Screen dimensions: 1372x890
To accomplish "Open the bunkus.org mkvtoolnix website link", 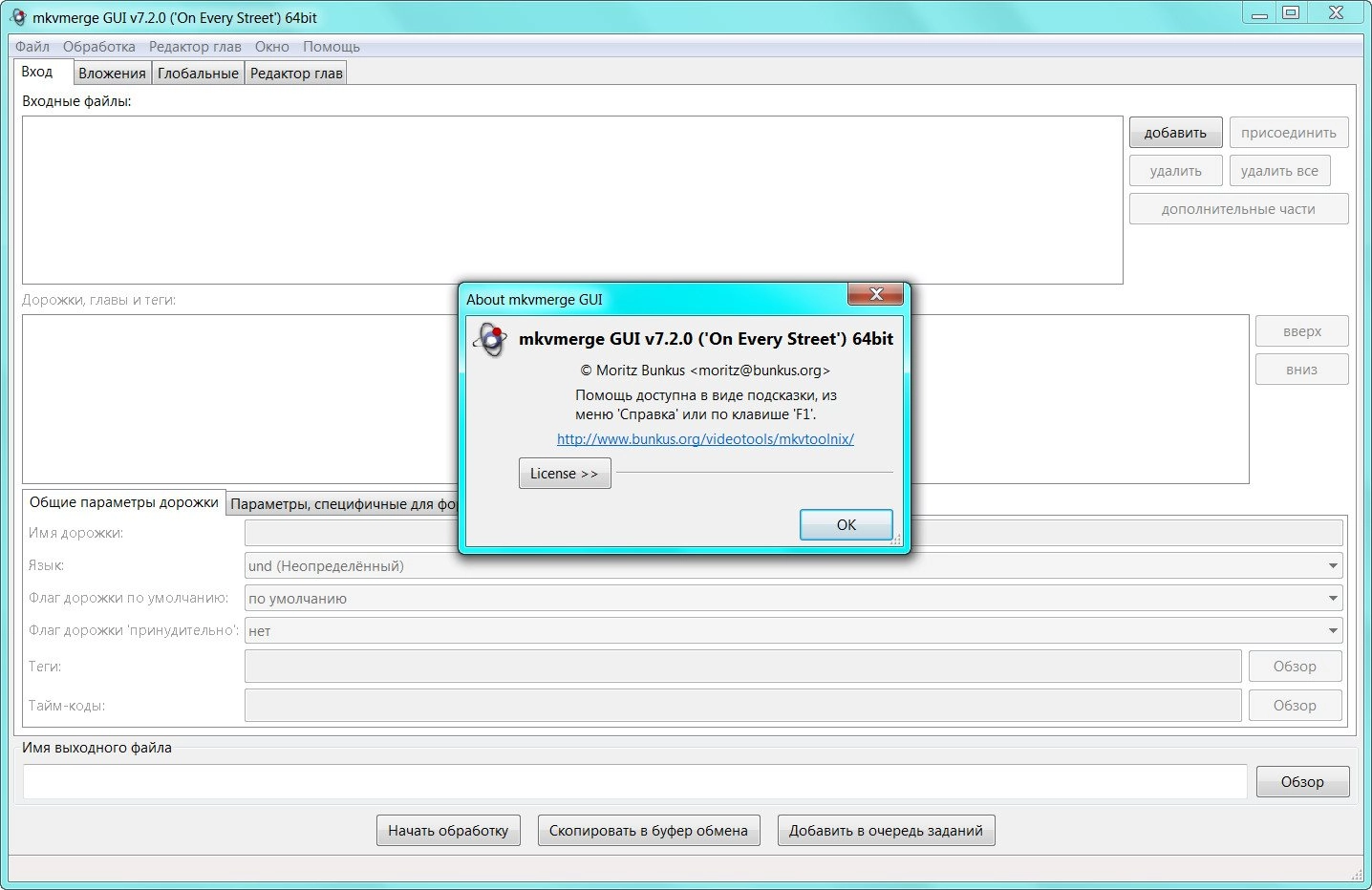I will 705,439.
